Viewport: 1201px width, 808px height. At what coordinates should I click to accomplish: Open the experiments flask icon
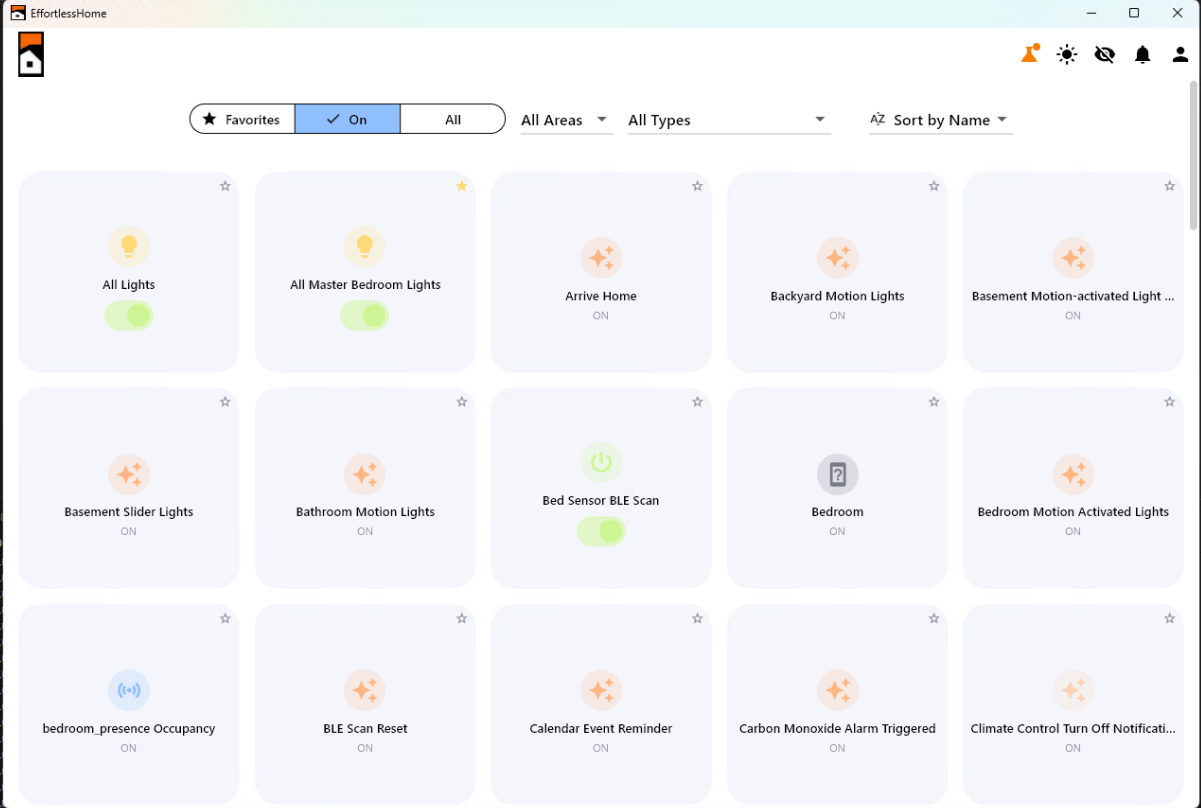coord(1028,54)
